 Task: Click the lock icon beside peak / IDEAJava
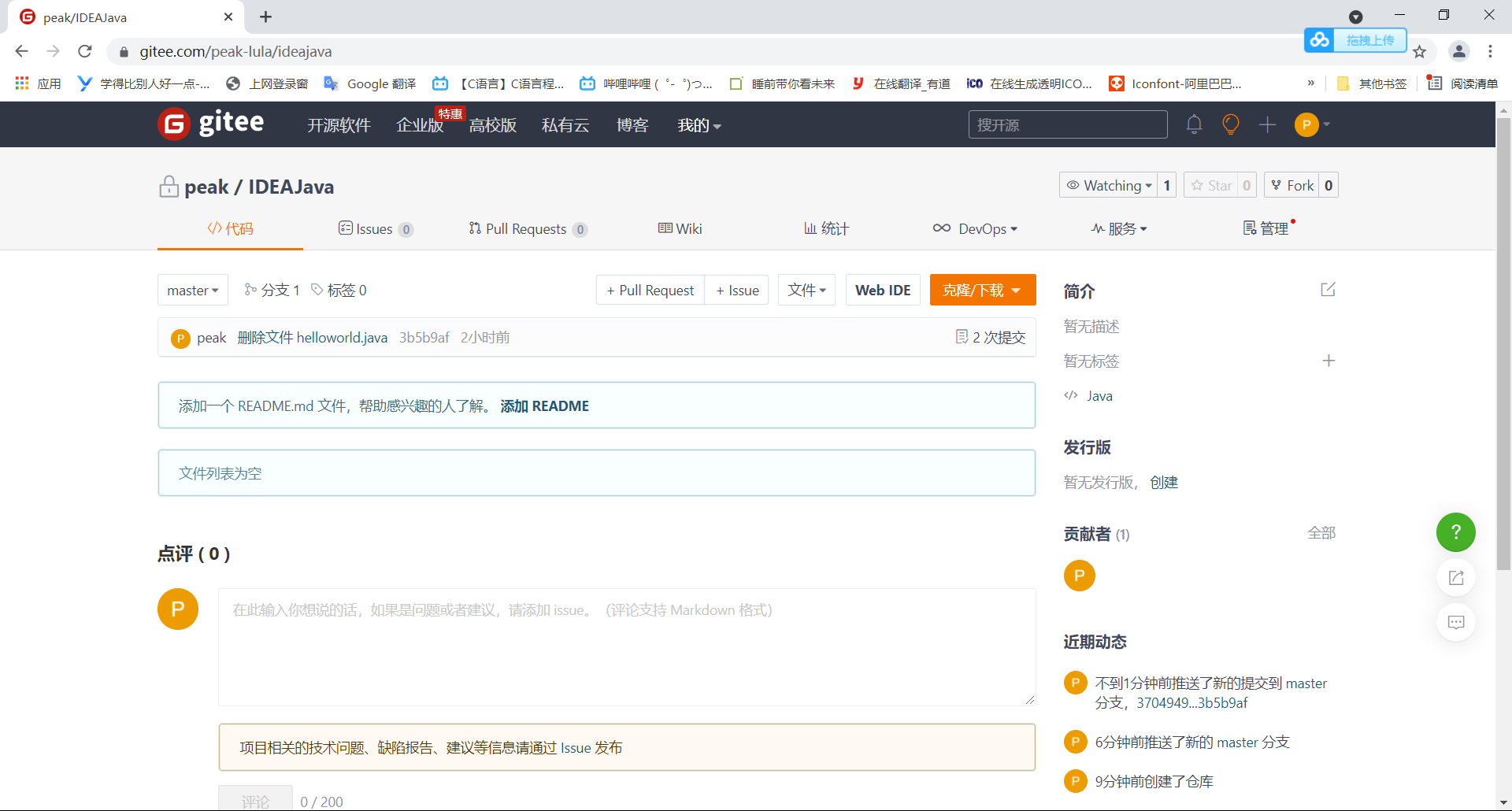pos(169,187)
